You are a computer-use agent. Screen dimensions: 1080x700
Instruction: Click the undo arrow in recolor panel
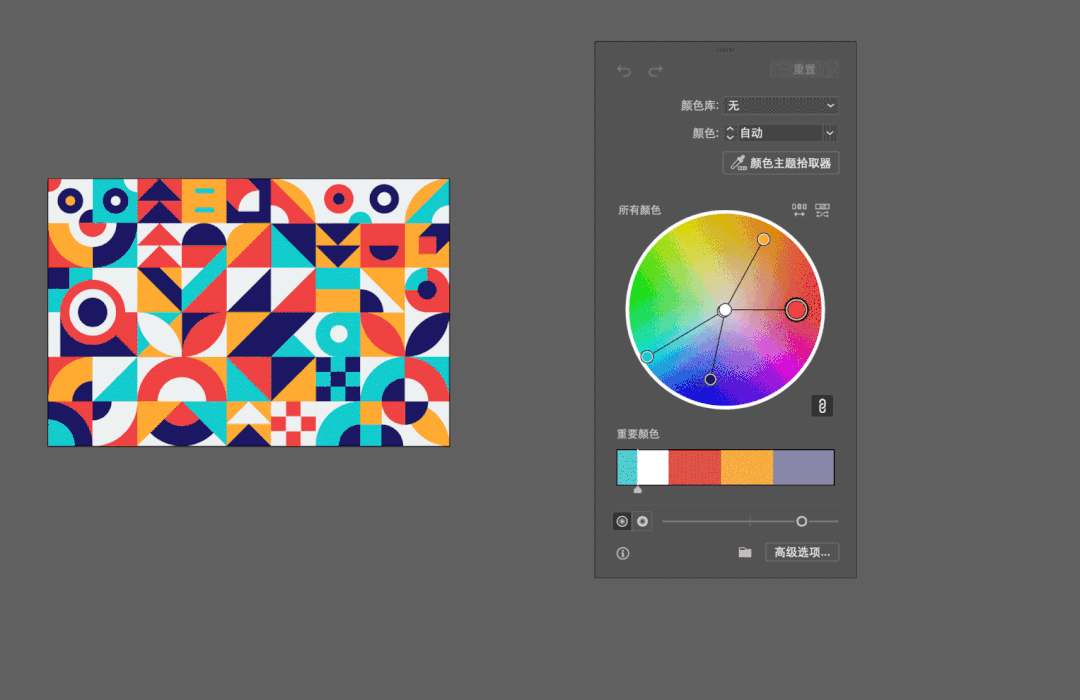point(624,71)
